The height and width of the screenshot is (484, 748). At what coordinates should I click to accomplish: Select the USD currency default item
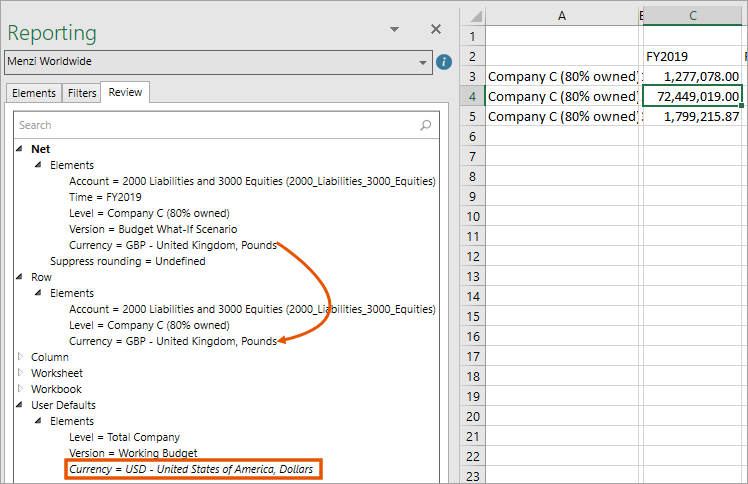click(192, 469)
